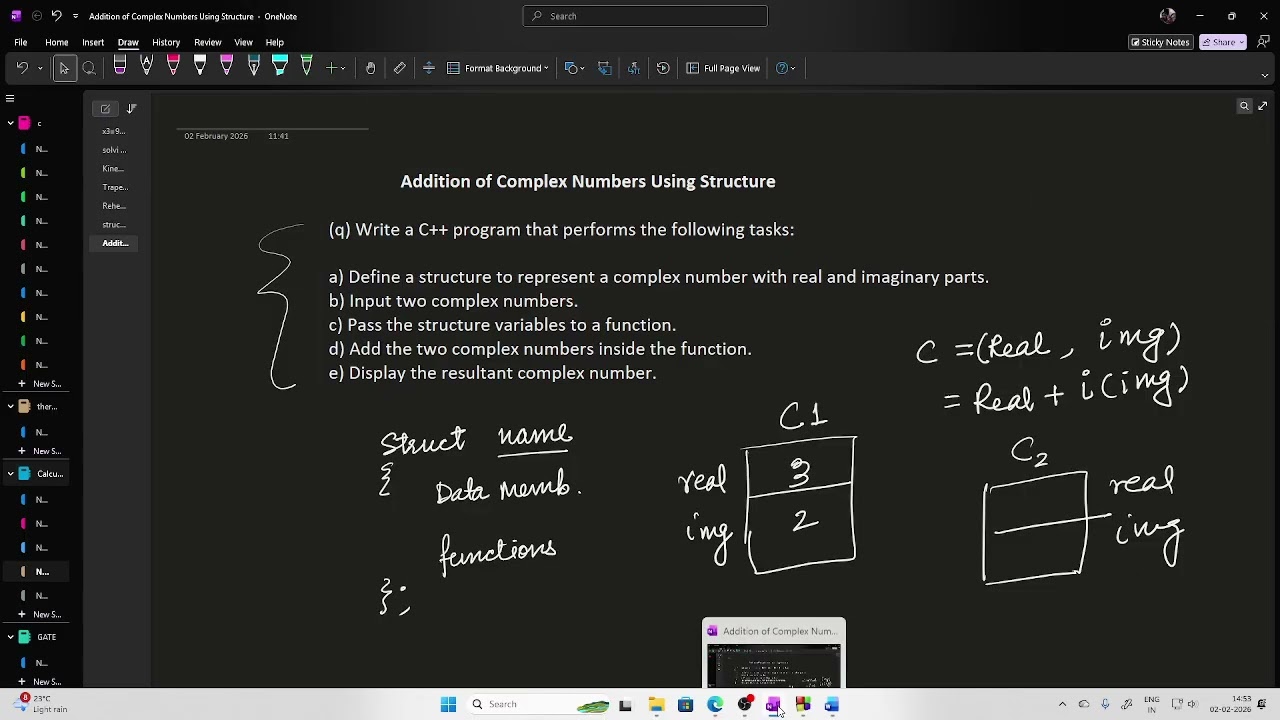1280x720 pixels.
Task: Open the File menu
Action: 20,43
